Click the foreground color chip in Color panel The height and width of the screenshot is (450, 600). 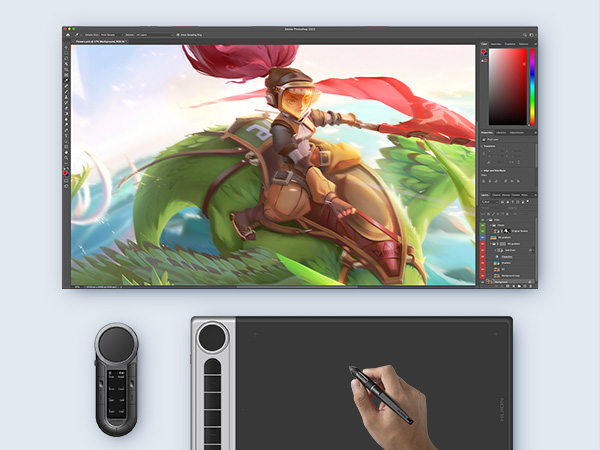point(484,53)
